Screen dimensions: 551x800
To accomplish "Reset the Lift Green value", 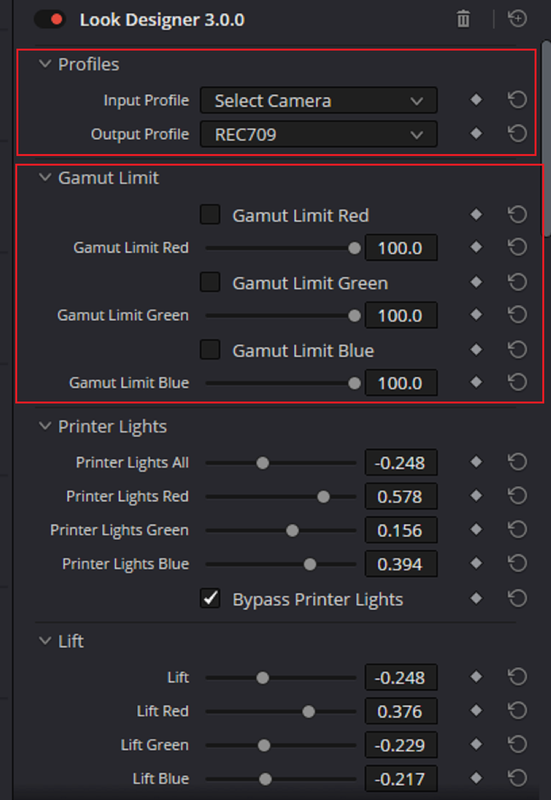I will [517, 744].
